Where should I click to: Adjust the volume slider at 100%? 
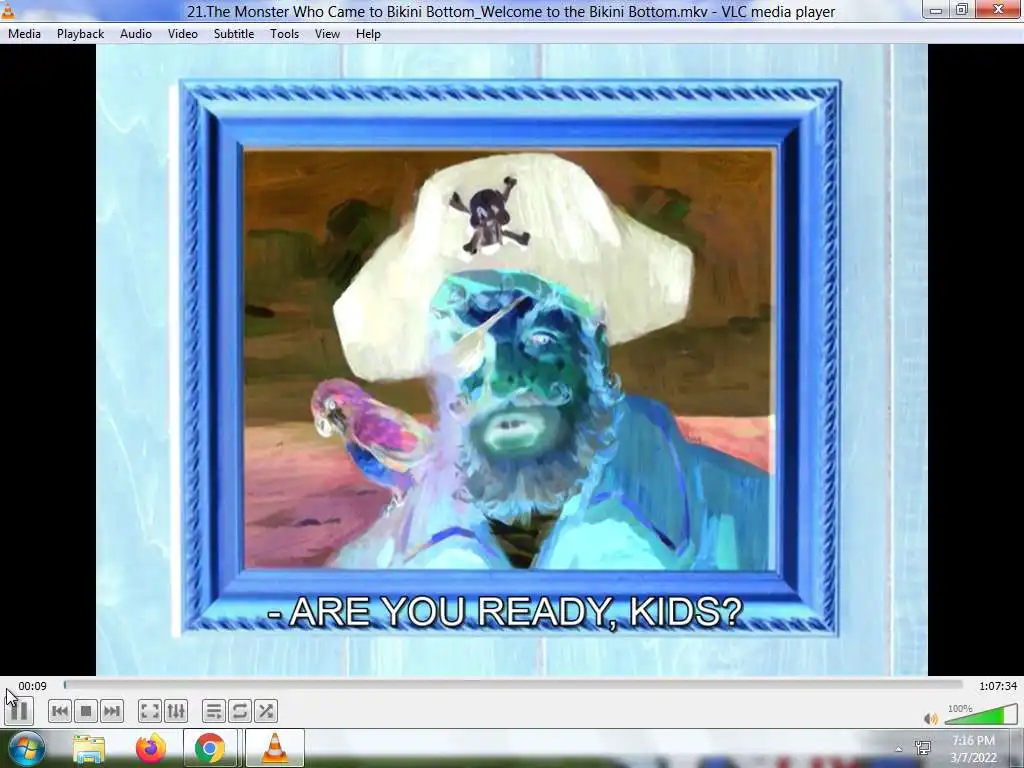980,714
